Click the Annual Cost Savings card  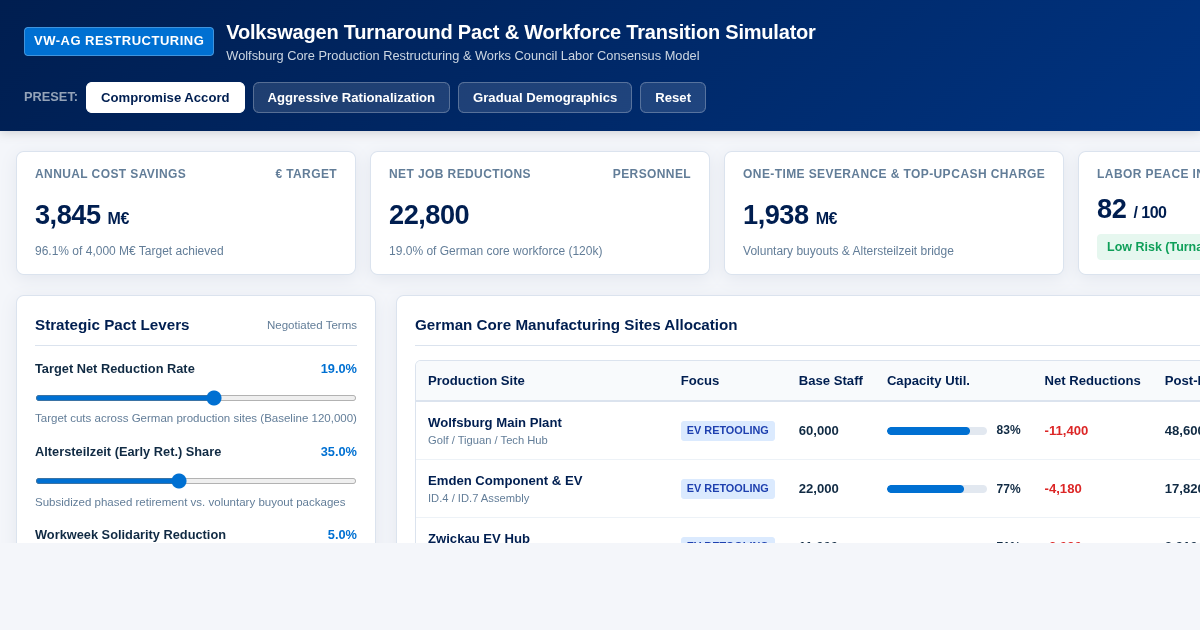click(x=186, y=213)
